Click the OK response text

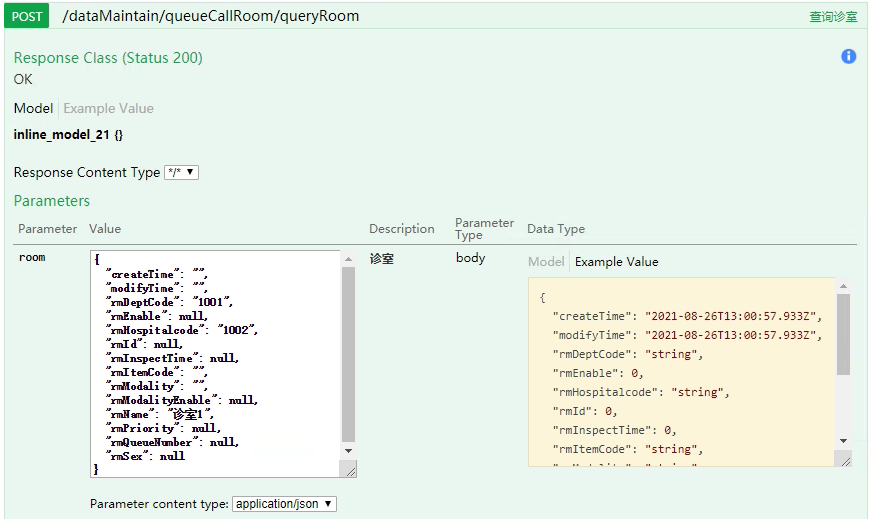[x=23, y=79]
